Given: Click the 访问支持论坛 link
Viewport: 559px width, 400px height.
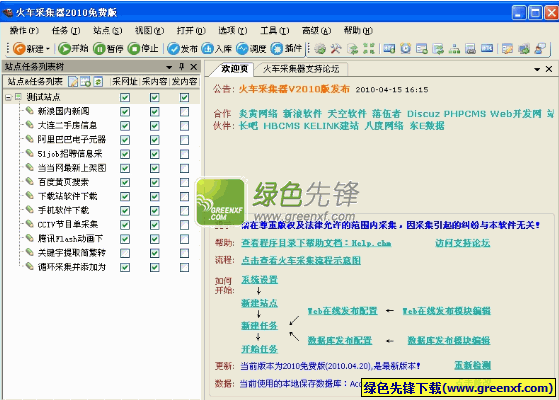Looking at the screenshot, I should (462, 243).
